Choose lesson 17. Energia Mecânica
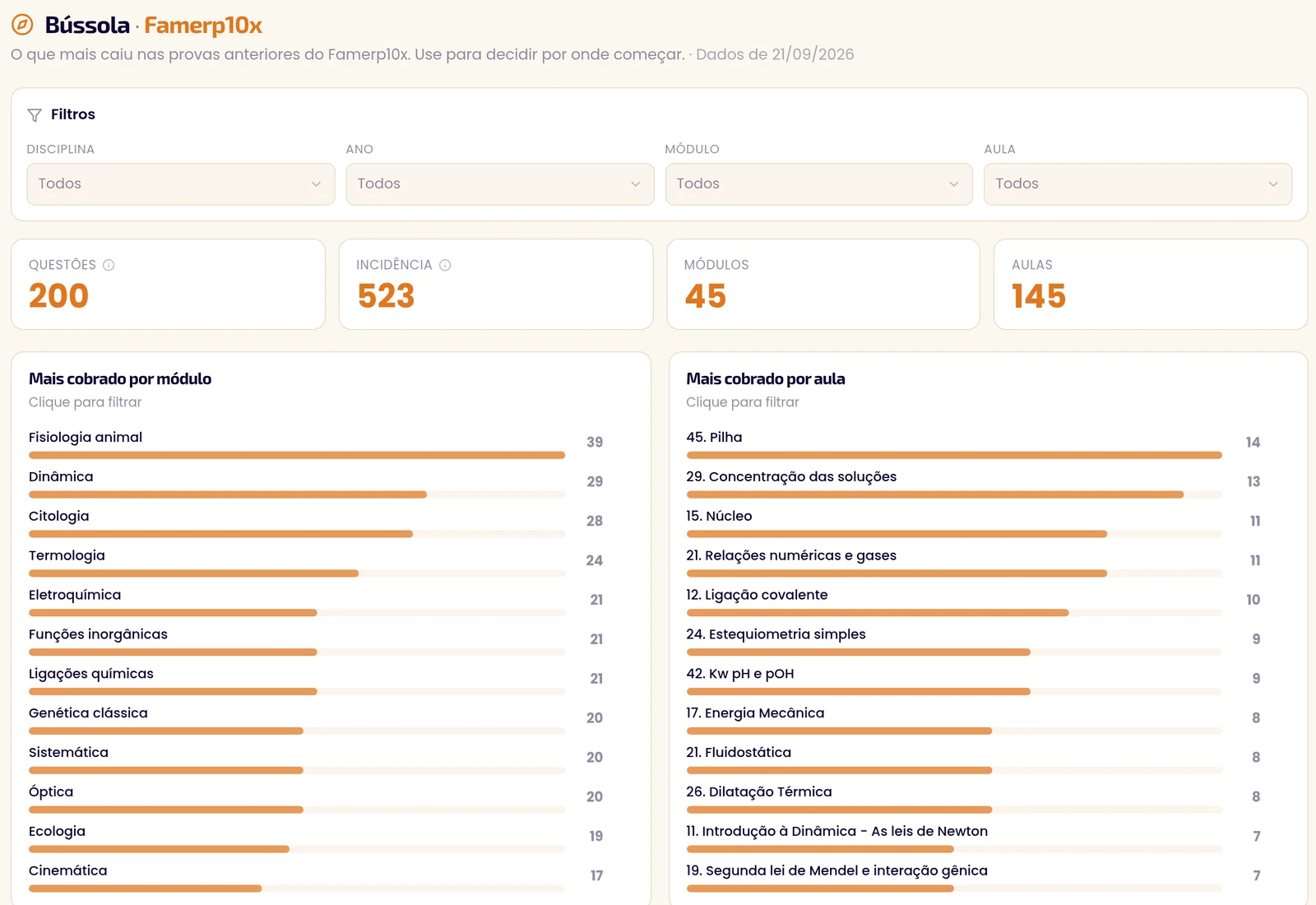 [x=973, y=720]
